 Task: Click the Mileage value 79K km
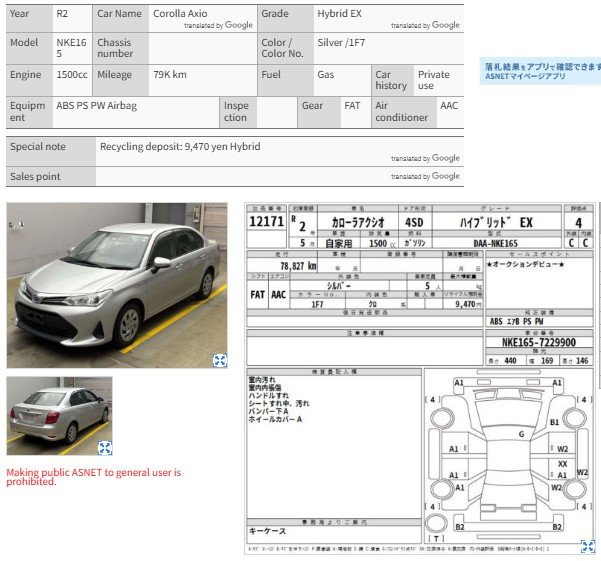click(170, 75)
